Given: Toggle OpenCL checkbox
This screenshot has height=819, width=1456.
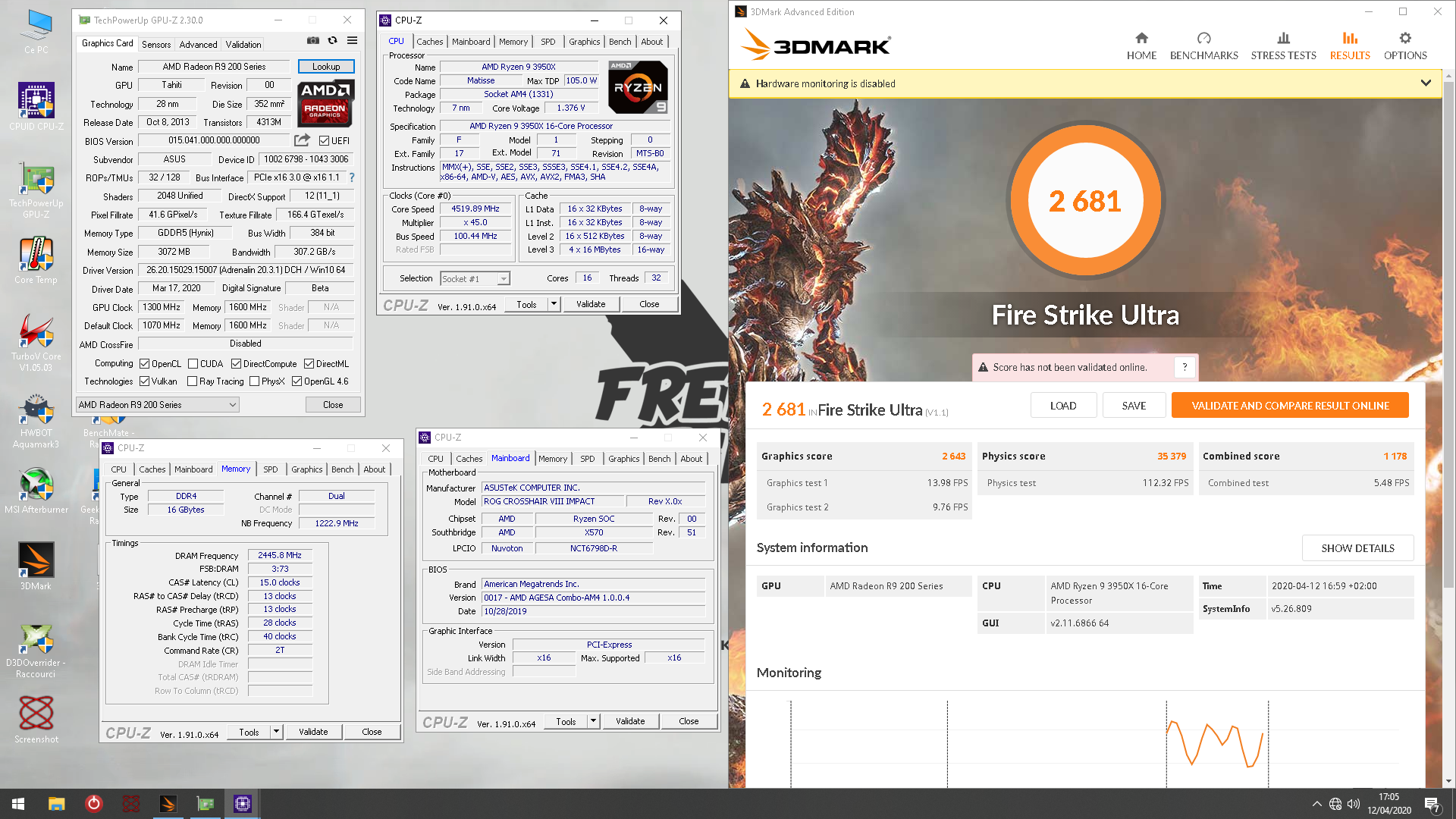Looking at the screenshot, I should tap(144, 364).
